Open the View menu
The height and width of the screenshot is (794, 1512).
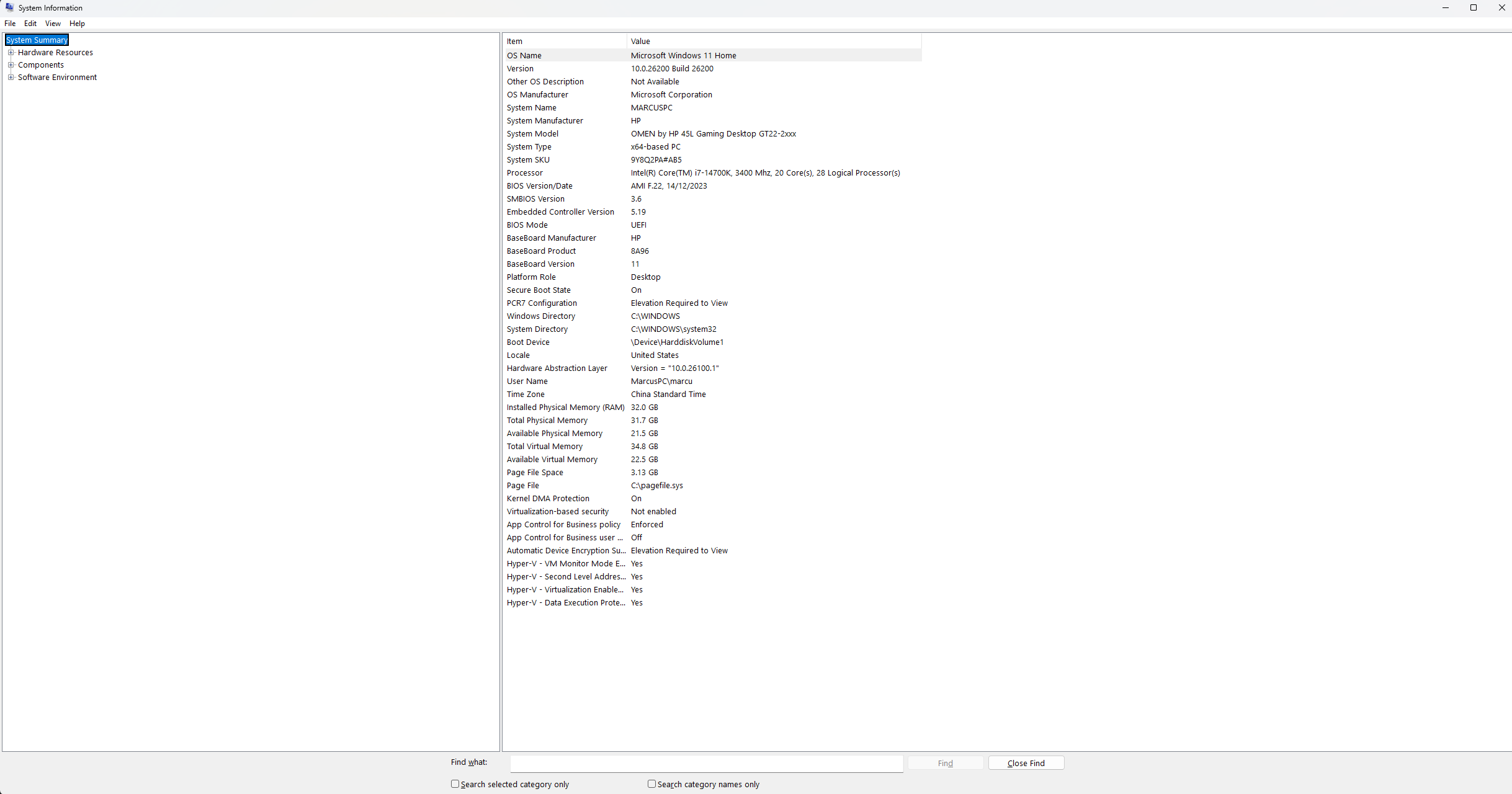53,24
